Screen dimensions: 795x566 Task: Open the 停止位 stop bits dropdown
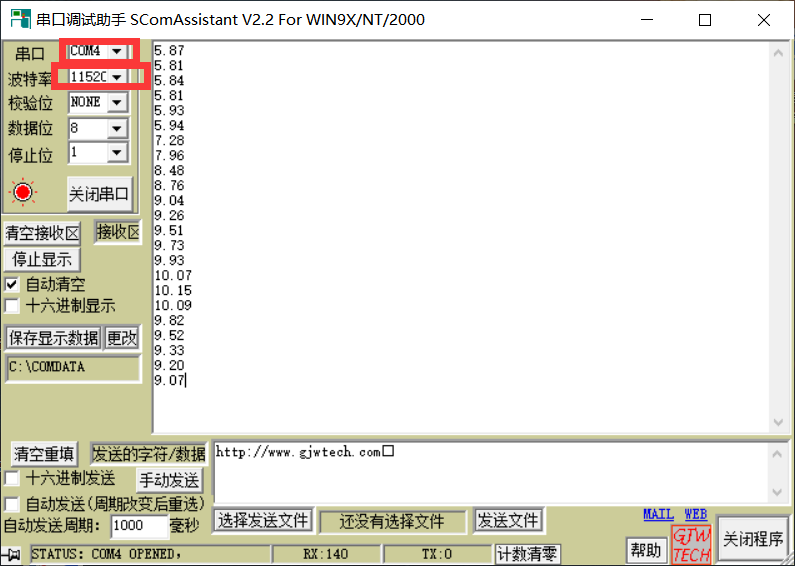117,152
